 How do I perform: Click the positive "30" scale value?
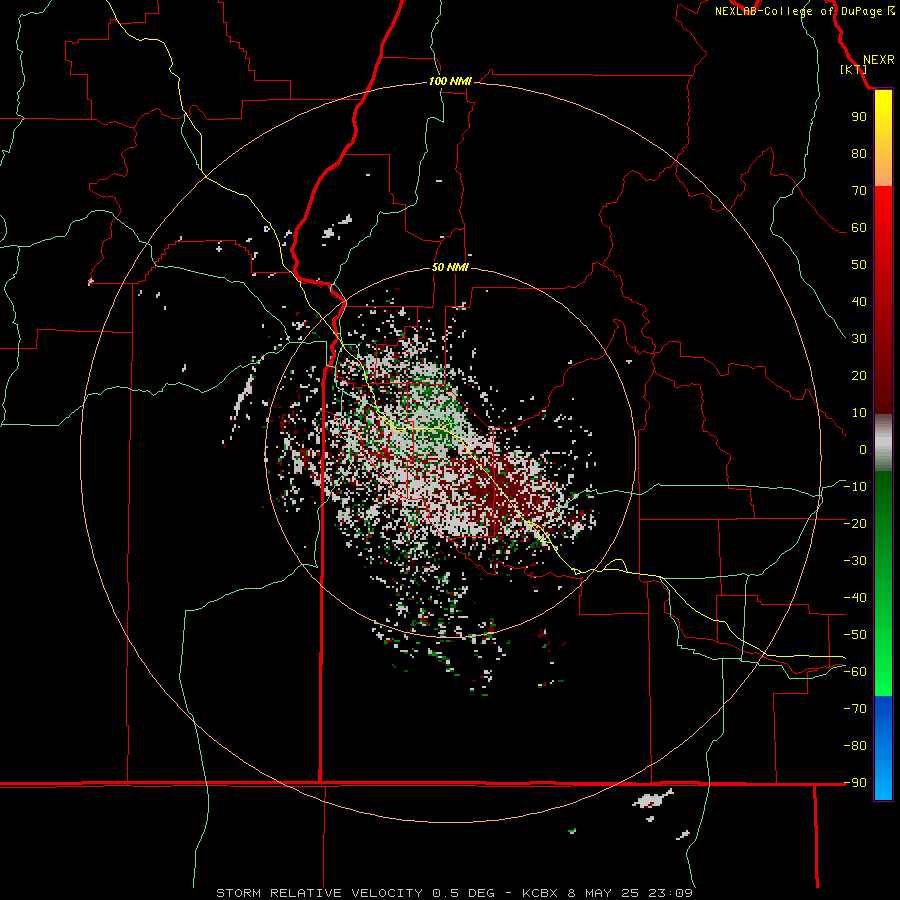pyautogui.click(x=859, y=339)
